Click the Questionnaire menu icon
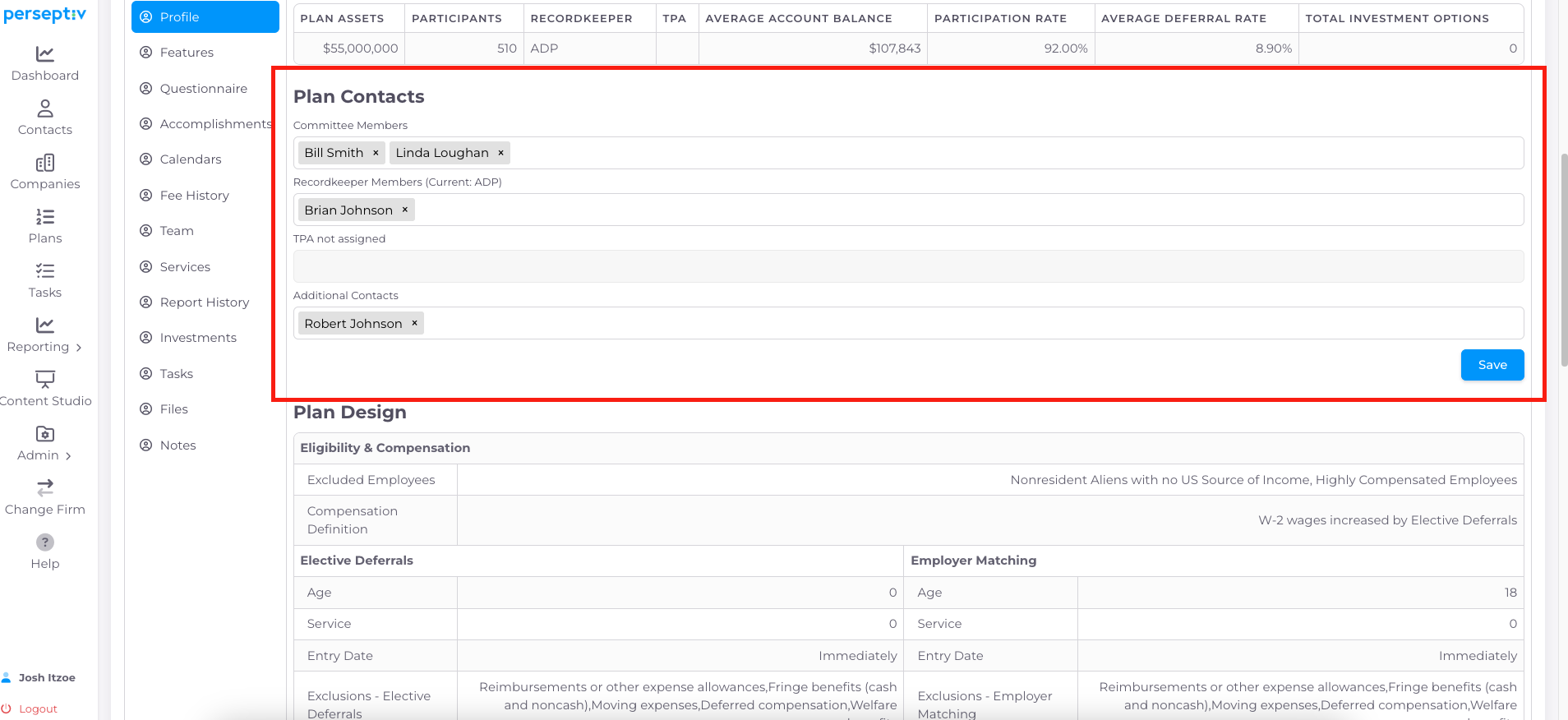This screenshot has width=1568, height=720. [x=146, y=88]
